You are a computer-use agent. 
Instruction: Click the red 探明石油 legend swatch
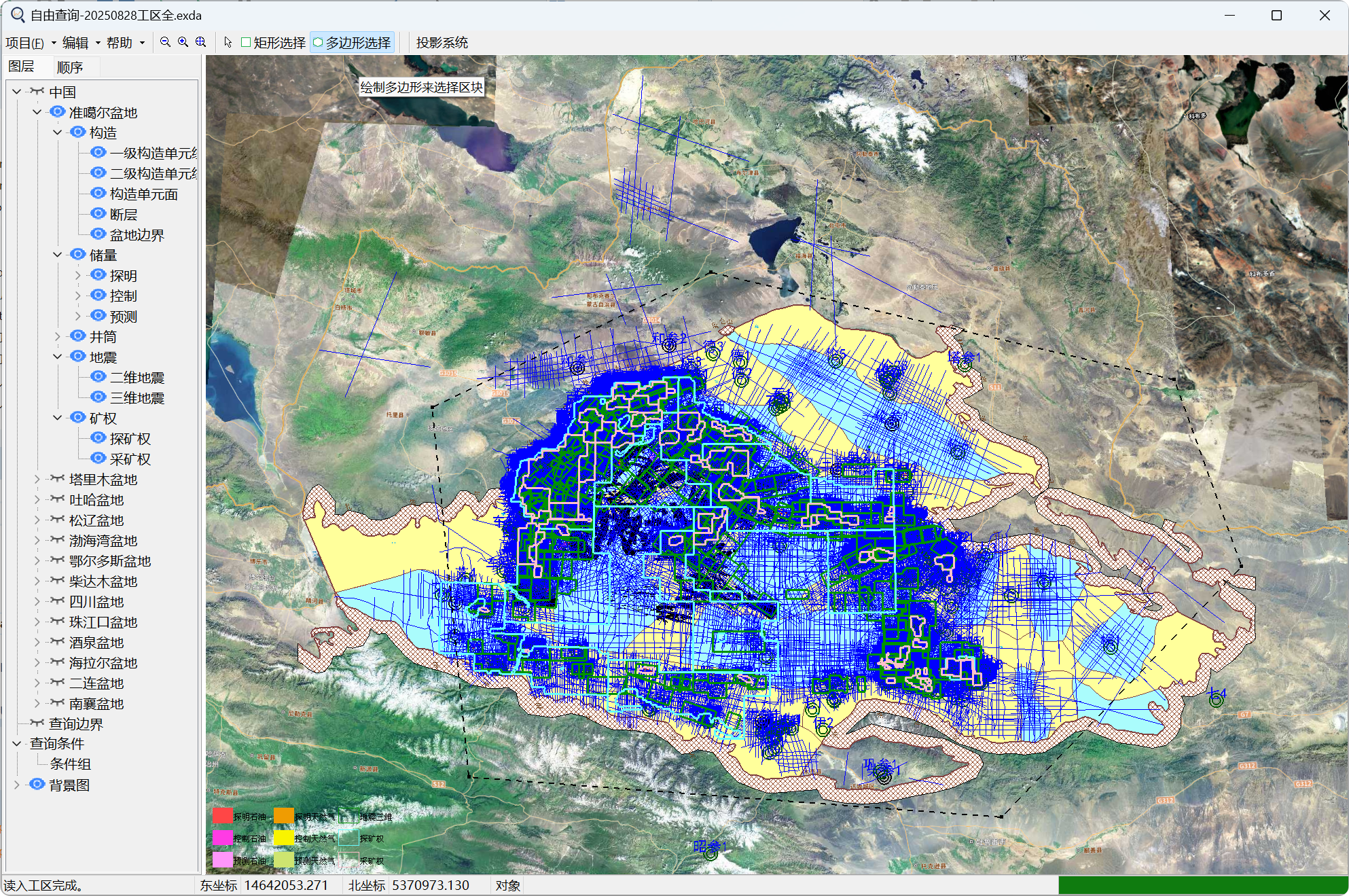223,816
